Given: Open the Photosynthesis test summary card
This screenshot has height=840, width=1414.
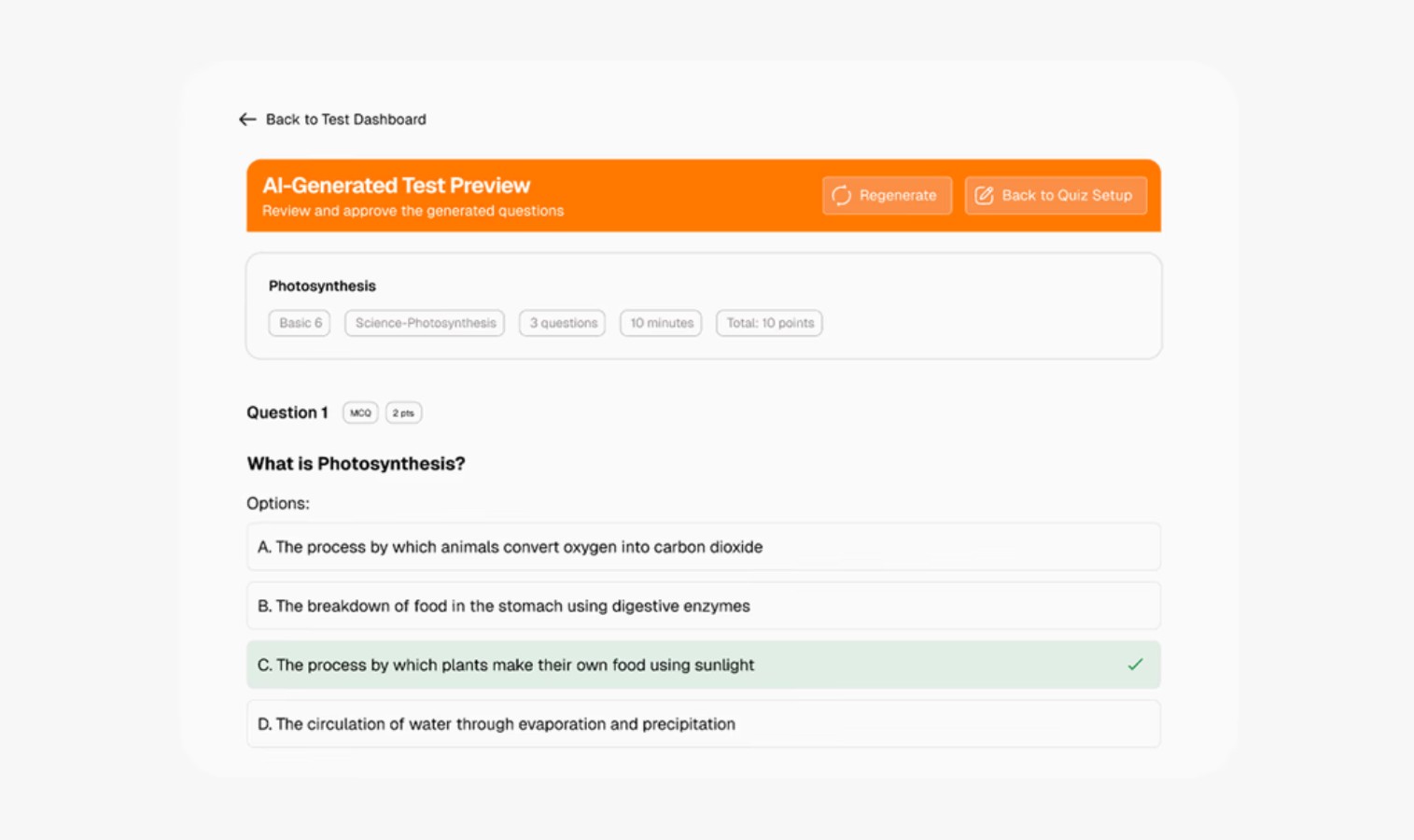Looking at the screenshot, I should pyautogui.click(x=703, y=305).
